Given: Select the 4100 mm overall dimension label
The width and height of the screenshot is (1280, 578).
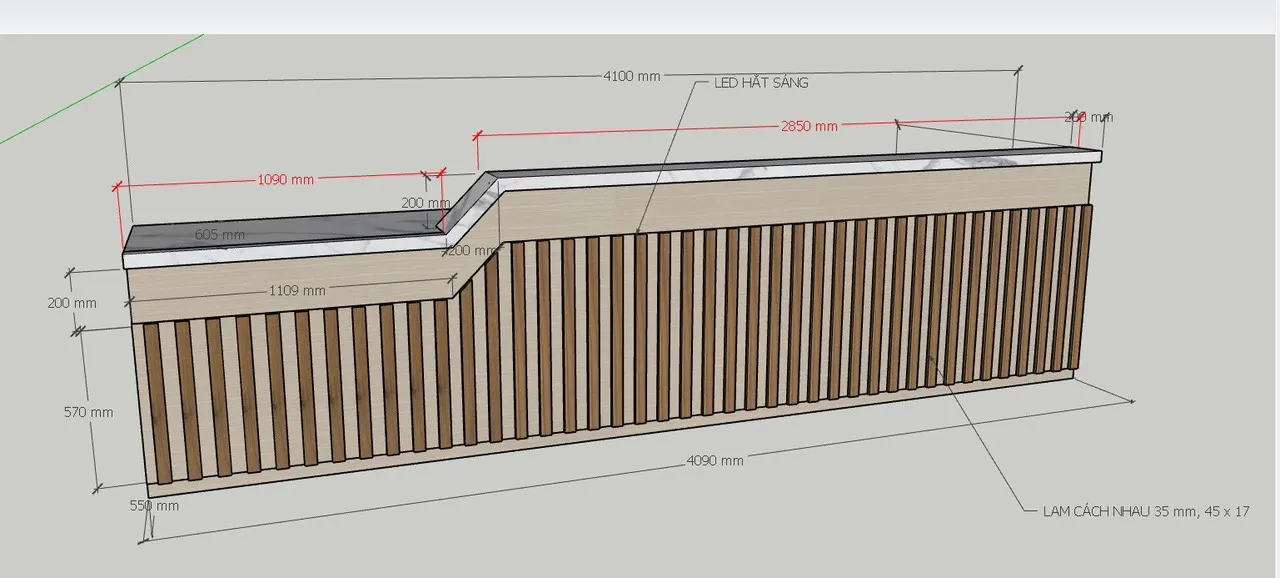Looking at the screenshot, I should pos(631,76).
